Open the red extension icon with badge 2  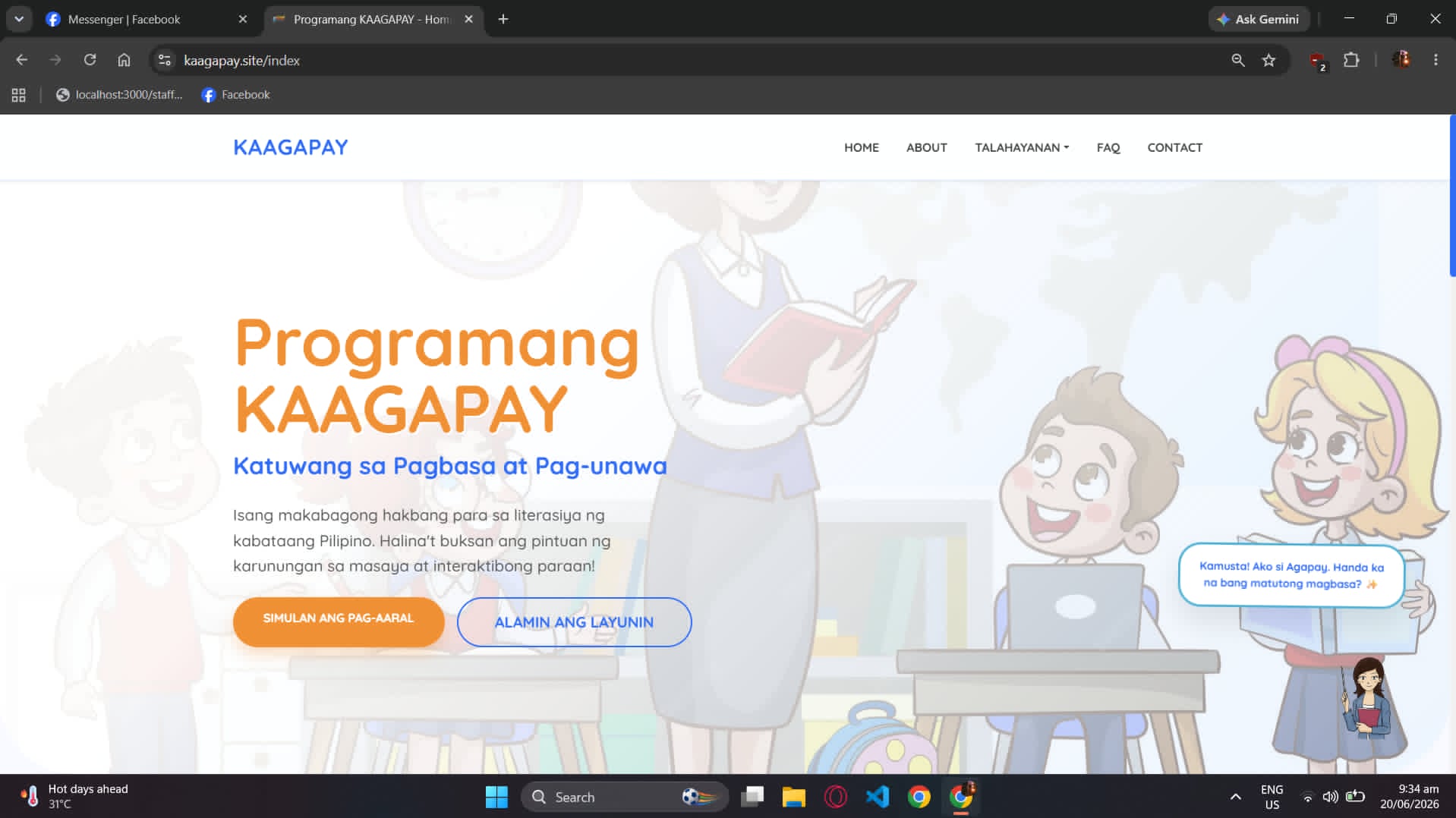(1318, 61)
